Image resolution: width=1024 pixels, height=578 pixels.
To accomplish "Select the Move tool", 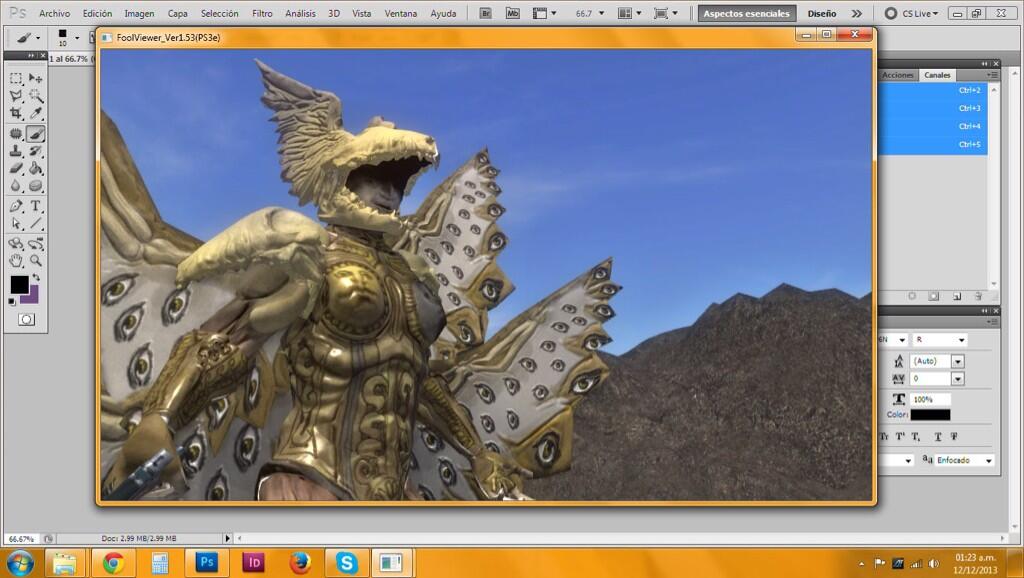I will pyautogui.click(x=35, y=78).
